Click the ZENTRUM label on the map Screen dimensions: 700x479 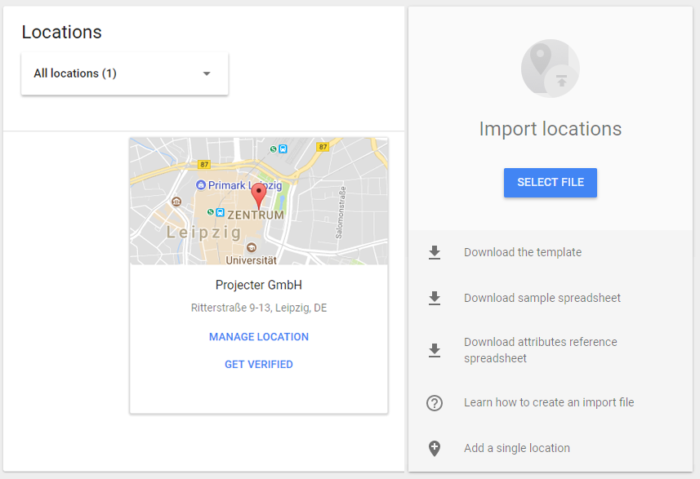(x=256, y=215)
